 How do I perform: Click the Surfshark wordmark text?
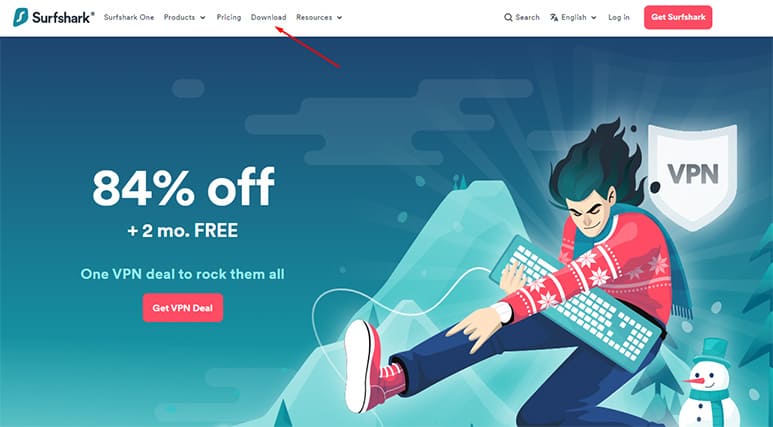tap(63, 17)
